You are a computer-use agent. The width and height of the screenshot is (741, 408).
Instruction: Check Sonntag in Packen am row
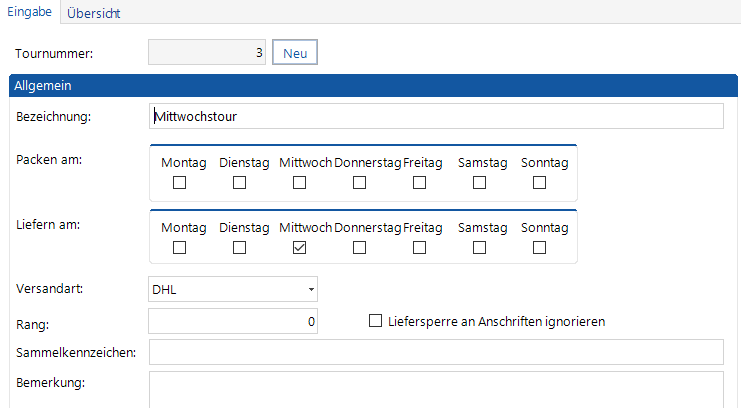pos(540,183)
